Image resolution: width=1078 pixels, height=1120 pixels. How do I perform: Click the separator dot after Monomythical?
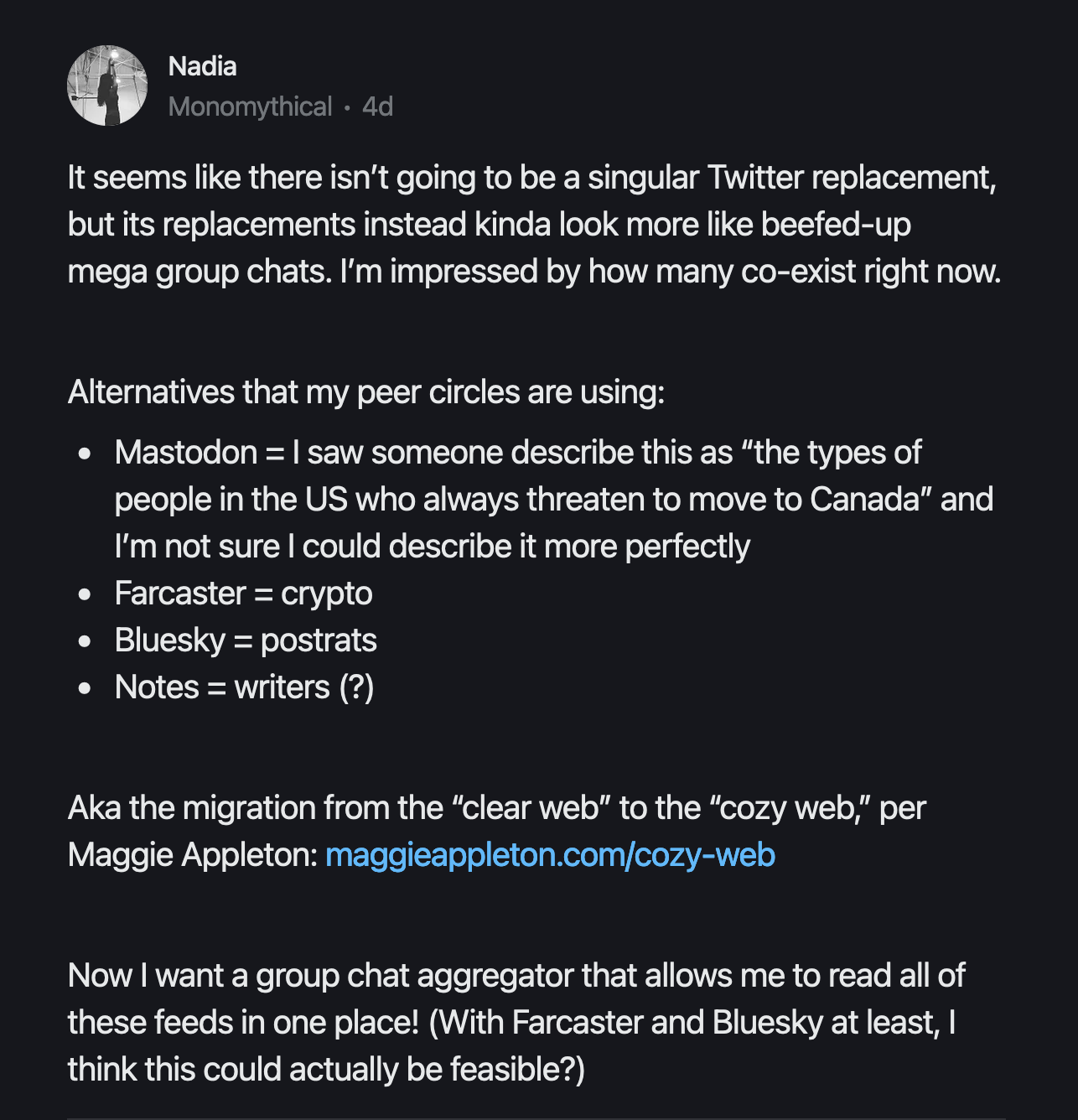pos(347,107)
